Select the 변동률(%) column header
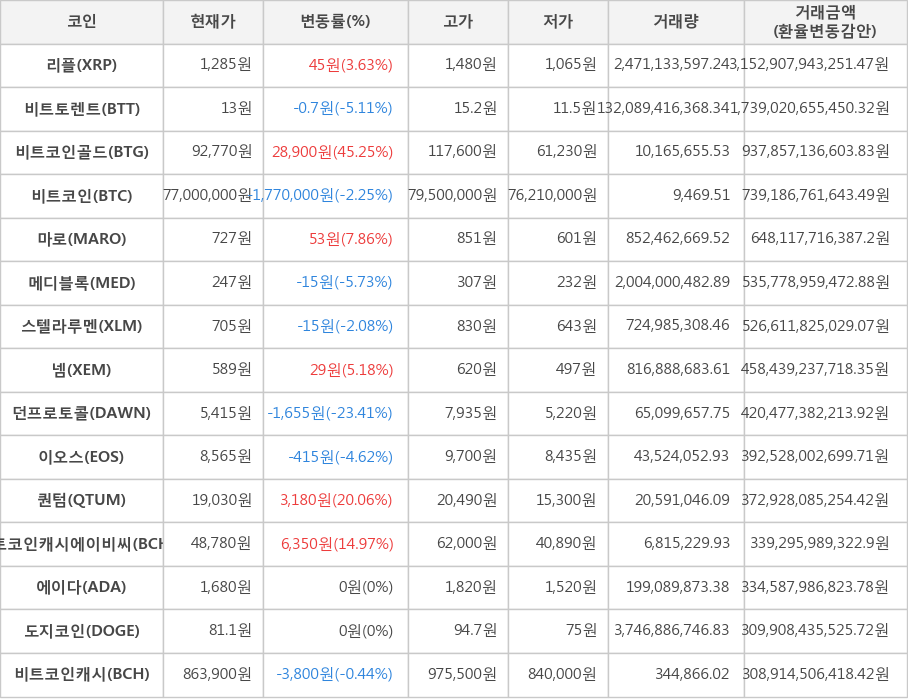 click(335, 21)
